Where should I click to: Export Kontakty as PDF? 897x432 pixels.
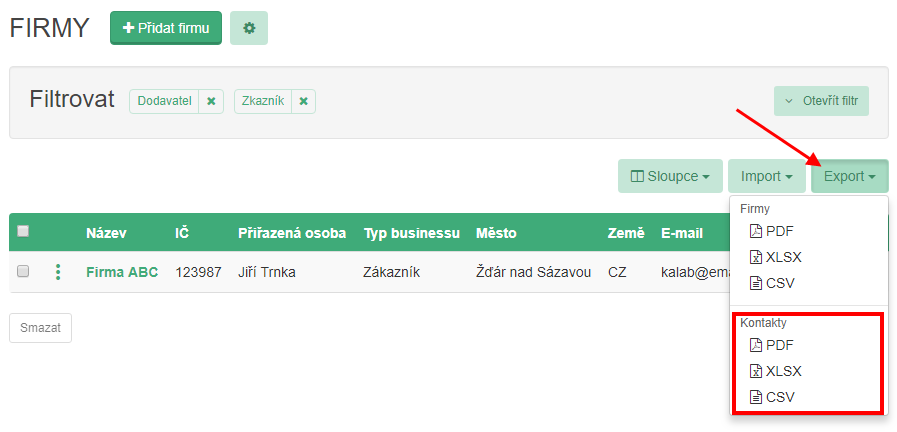[x=771, y=345]
